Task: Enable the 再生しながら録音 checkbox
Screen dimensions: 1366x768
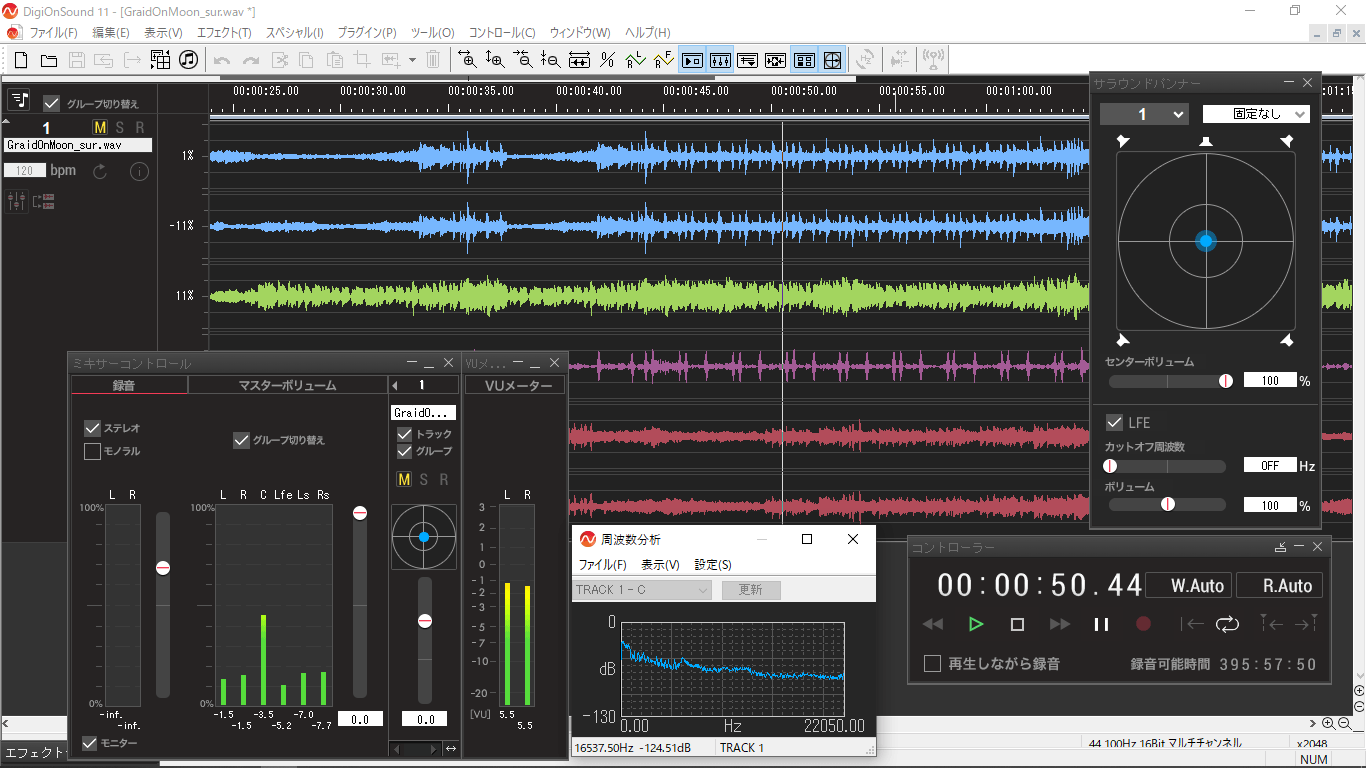Action: tap(932, 664)
